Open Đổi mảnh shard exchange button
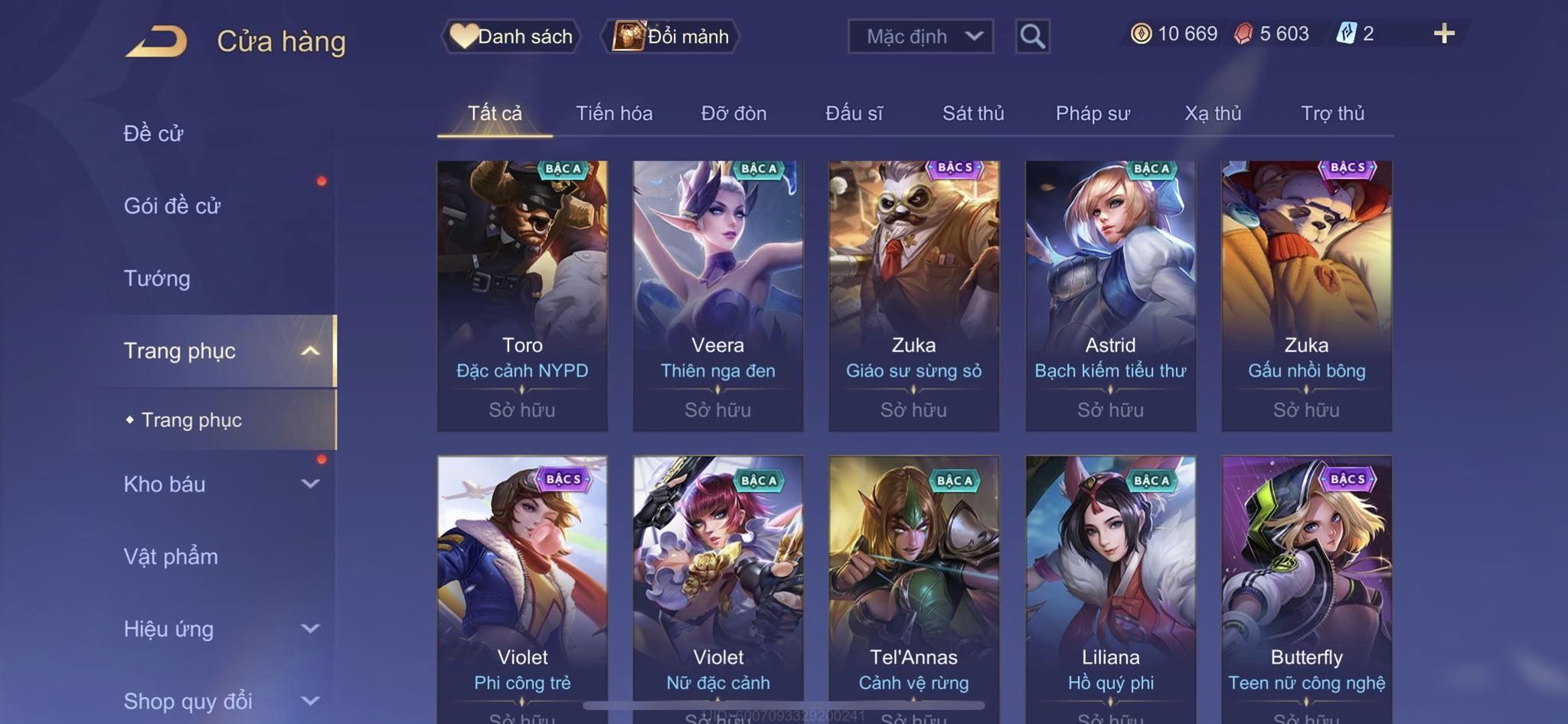The height and width of the screenshot is (724, 1568). pyautogui.click(x=671, y=36)
